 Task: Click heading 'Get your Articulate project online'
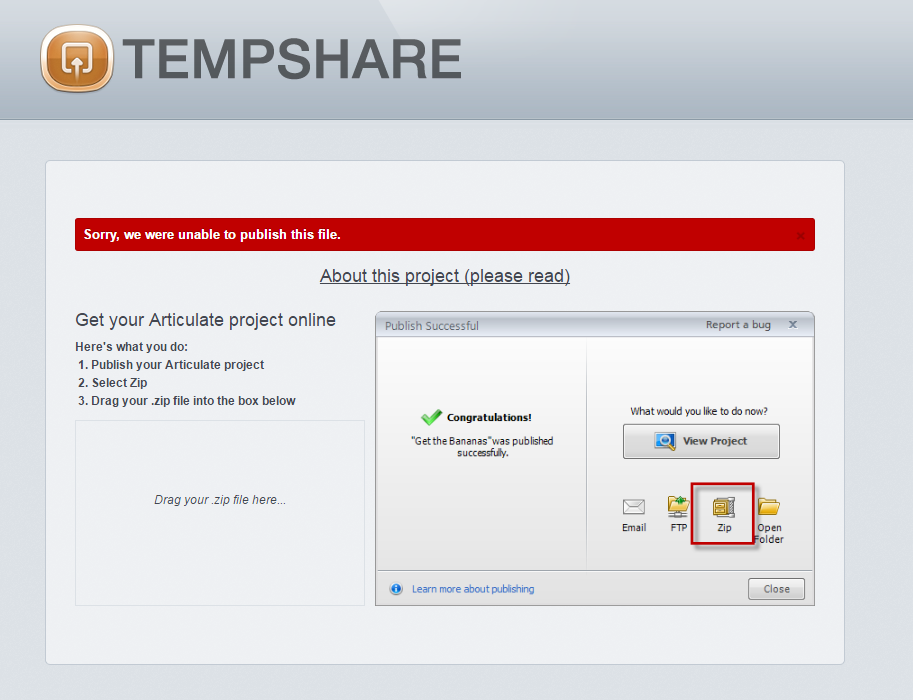(x=206, y=320)
